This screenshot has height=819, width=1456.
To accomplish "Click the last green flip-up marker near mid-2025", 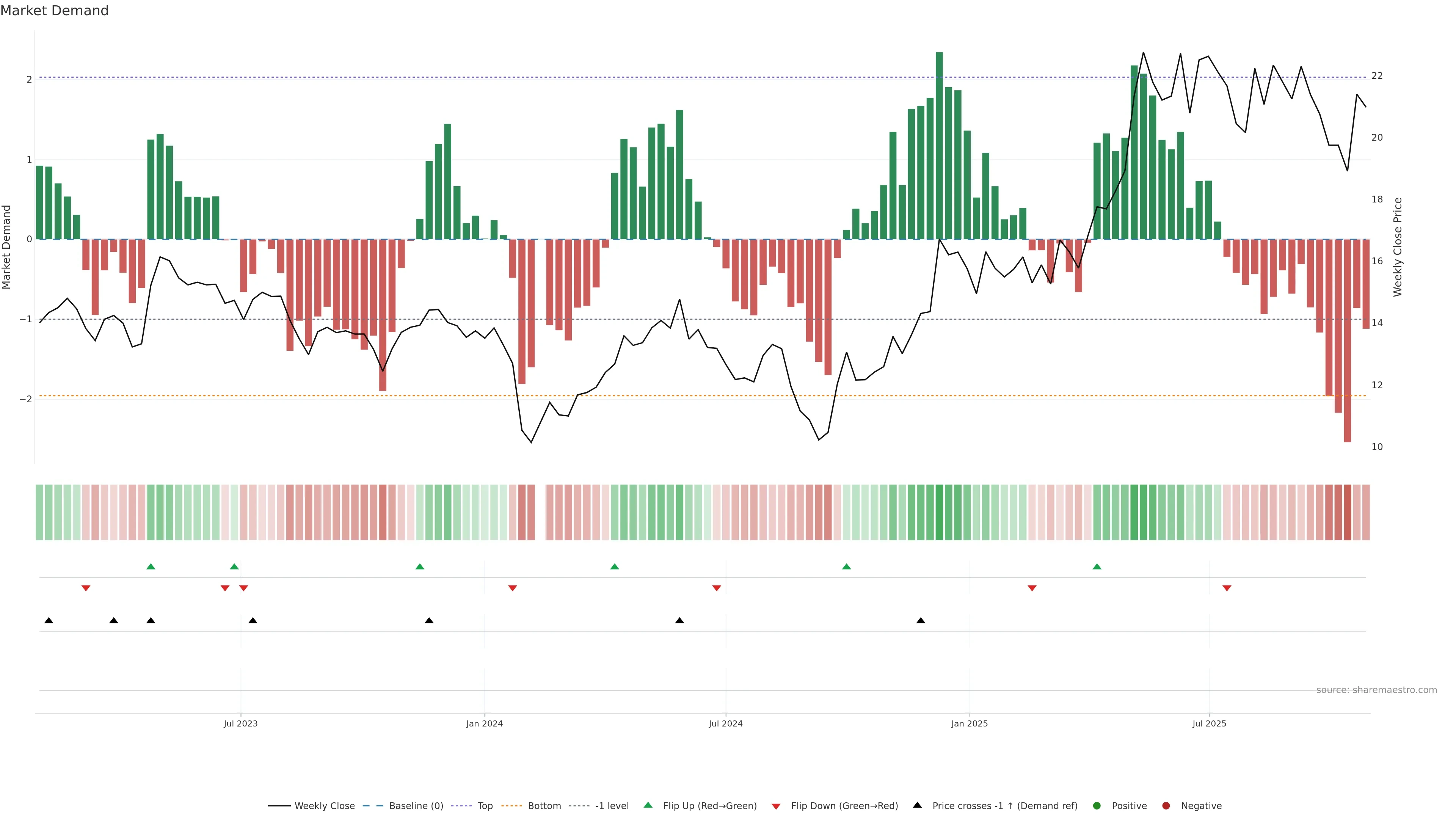I will (1097, 566).
